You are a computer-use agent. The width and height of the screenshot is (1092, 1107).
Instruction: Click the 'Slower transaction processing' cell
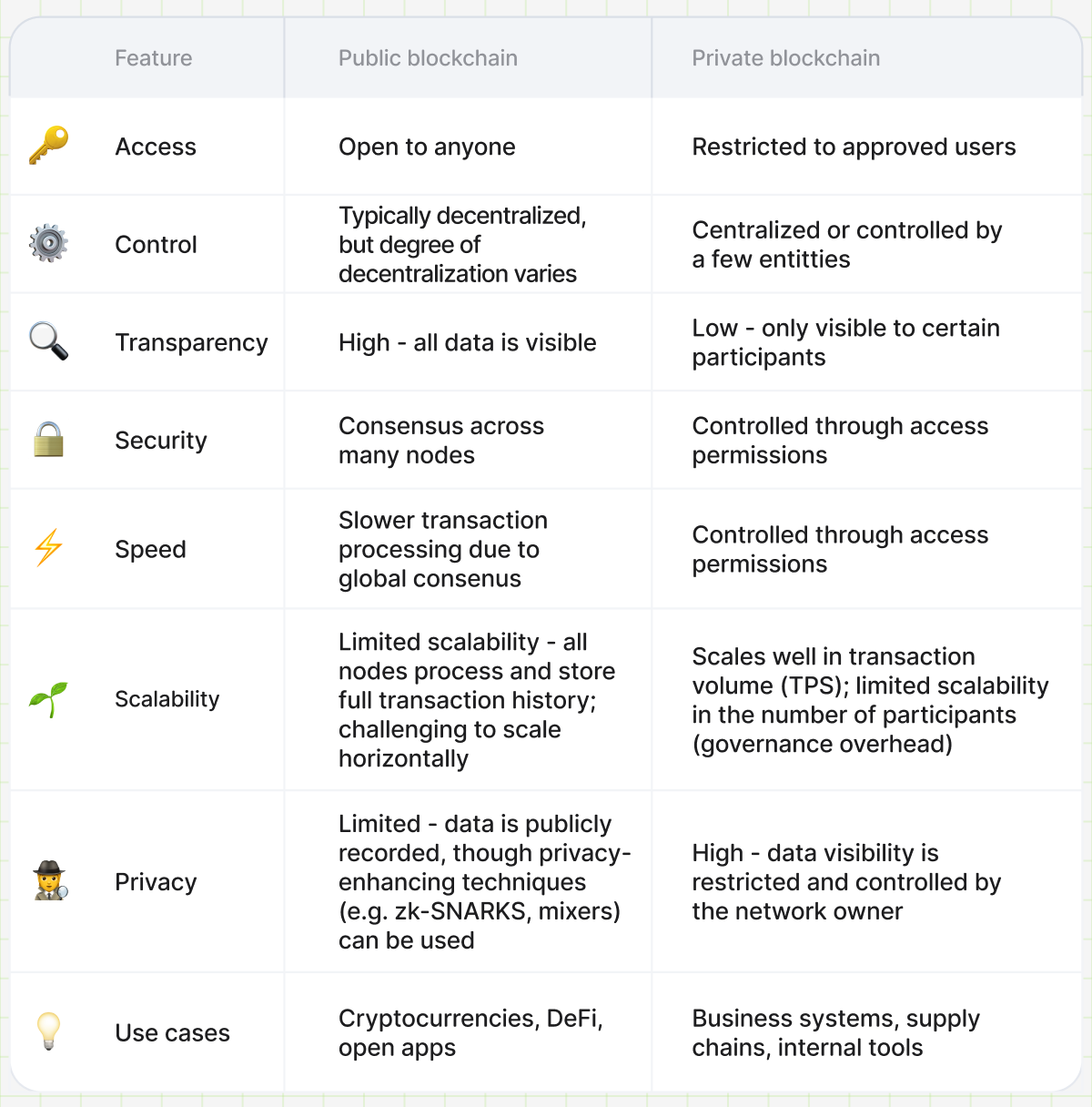(x=443, y=549)
